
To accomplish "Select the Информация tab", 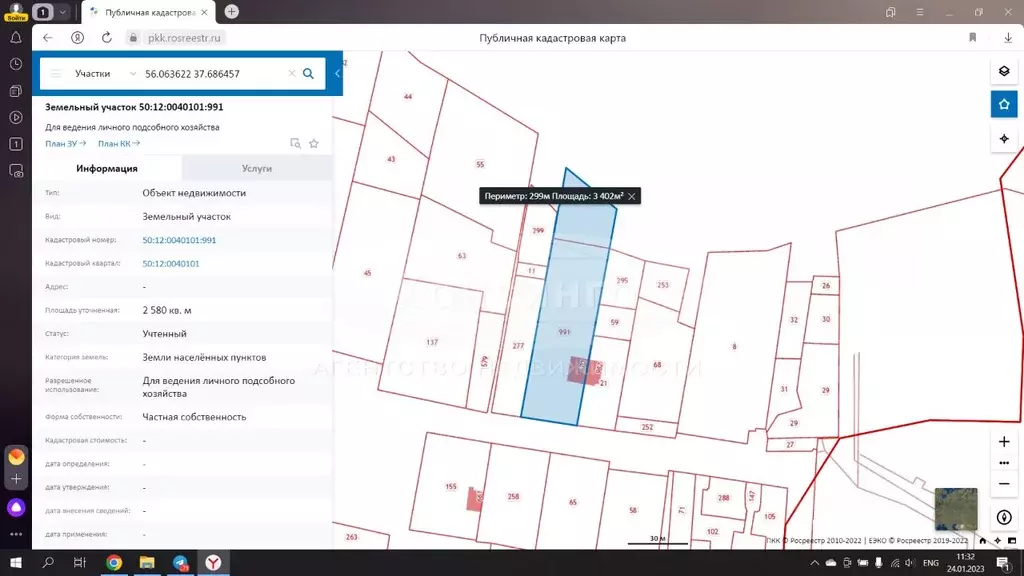I will click(107, 169).
